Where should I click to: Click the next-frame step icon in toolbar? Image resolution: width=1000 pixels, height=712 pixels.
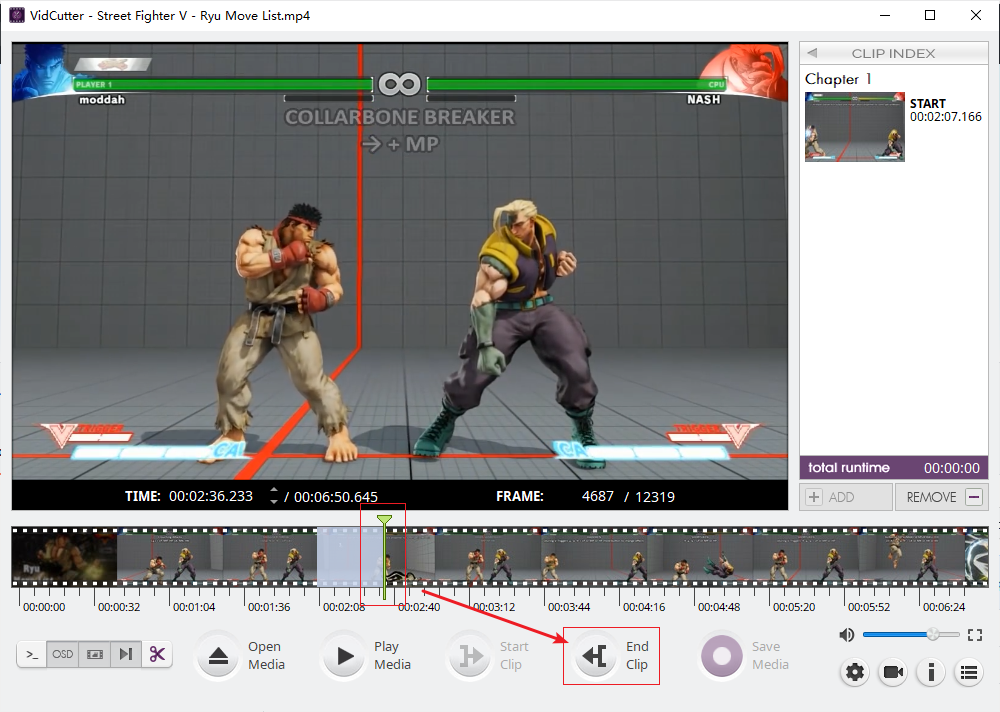(x=126, y=655)
